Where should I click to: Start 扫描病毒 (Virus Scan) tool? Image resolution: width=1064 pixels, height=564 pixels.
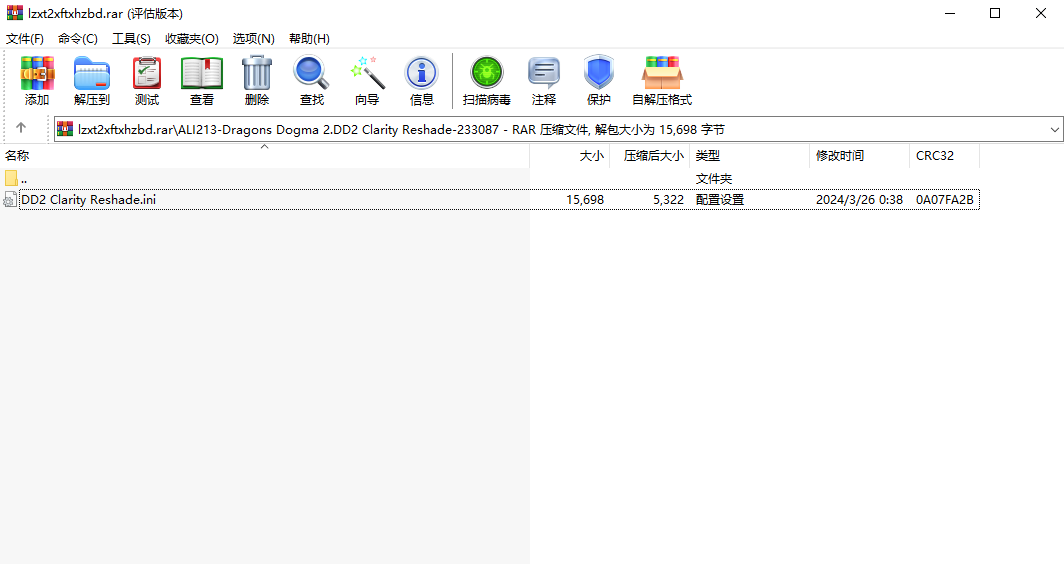coord(487,80)
